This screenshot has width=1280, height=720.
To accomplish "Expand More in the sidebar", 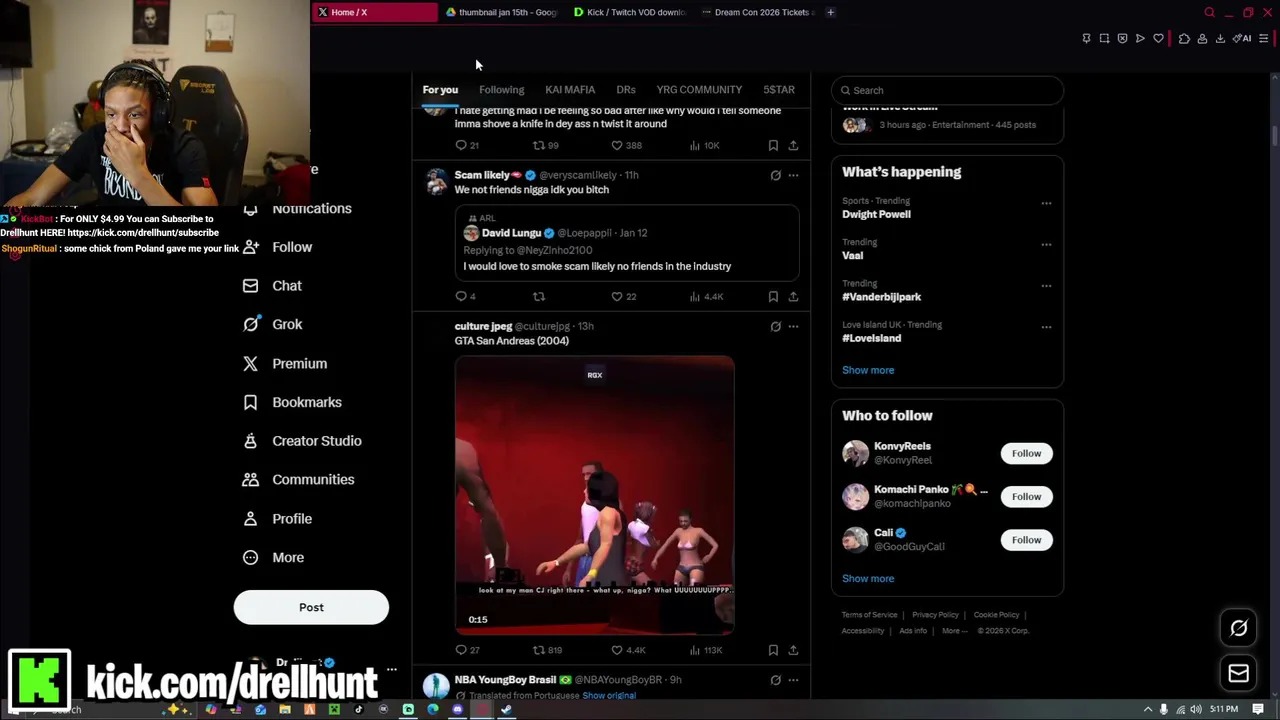I will pos(274,558).
